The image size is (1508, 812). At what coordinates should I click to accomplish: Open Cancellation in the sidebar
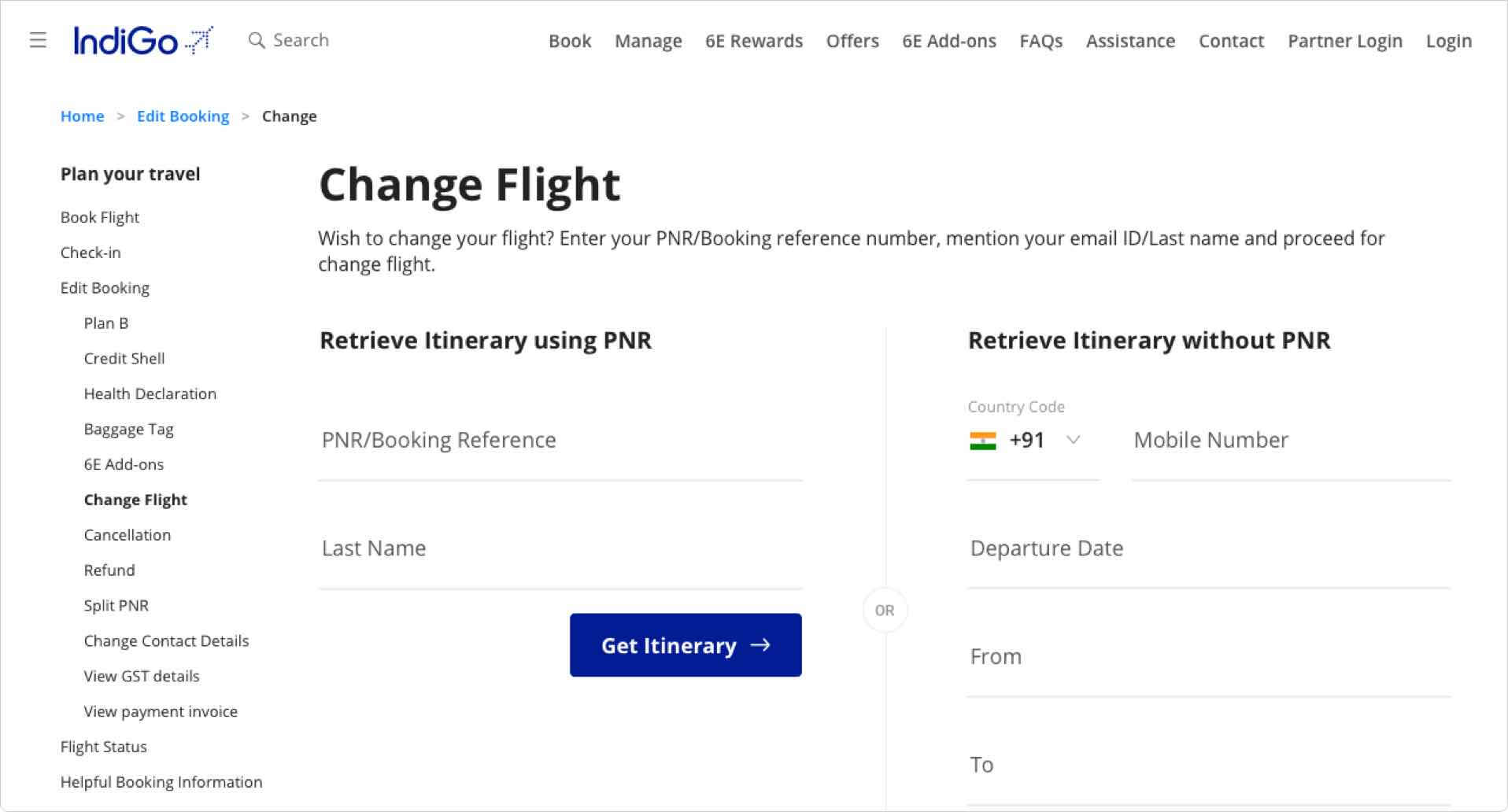(x=127, y=535)
